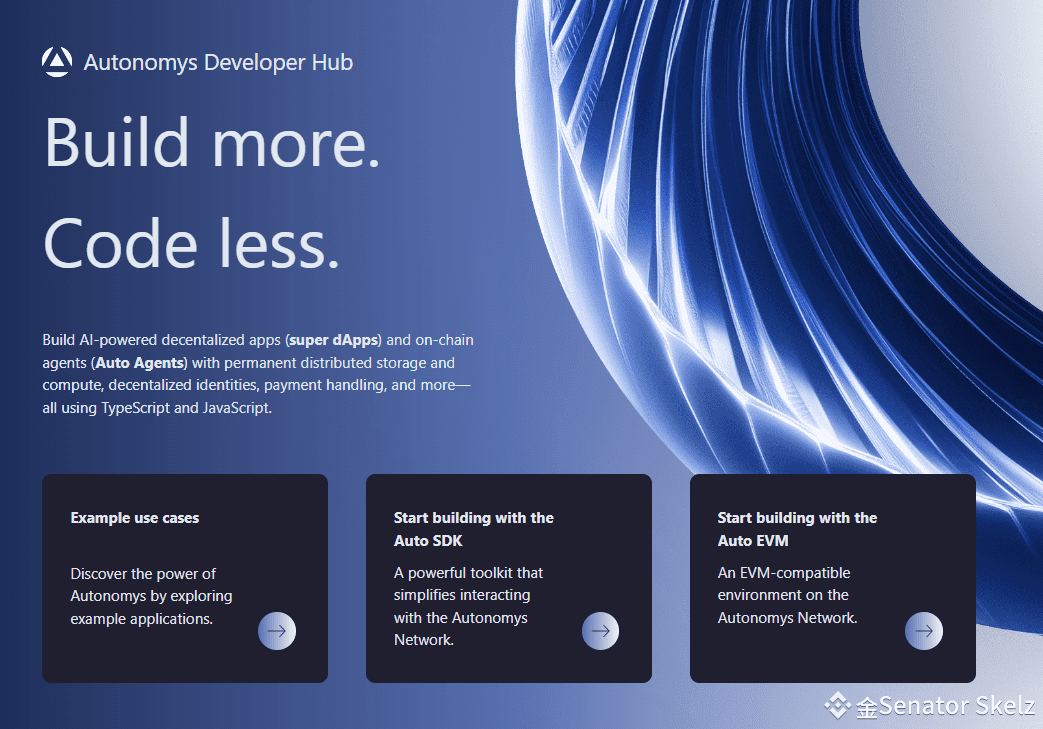Click the bold 'Auto Agents' text
The height and width of the screenshot is (729, 1043).
140,363
